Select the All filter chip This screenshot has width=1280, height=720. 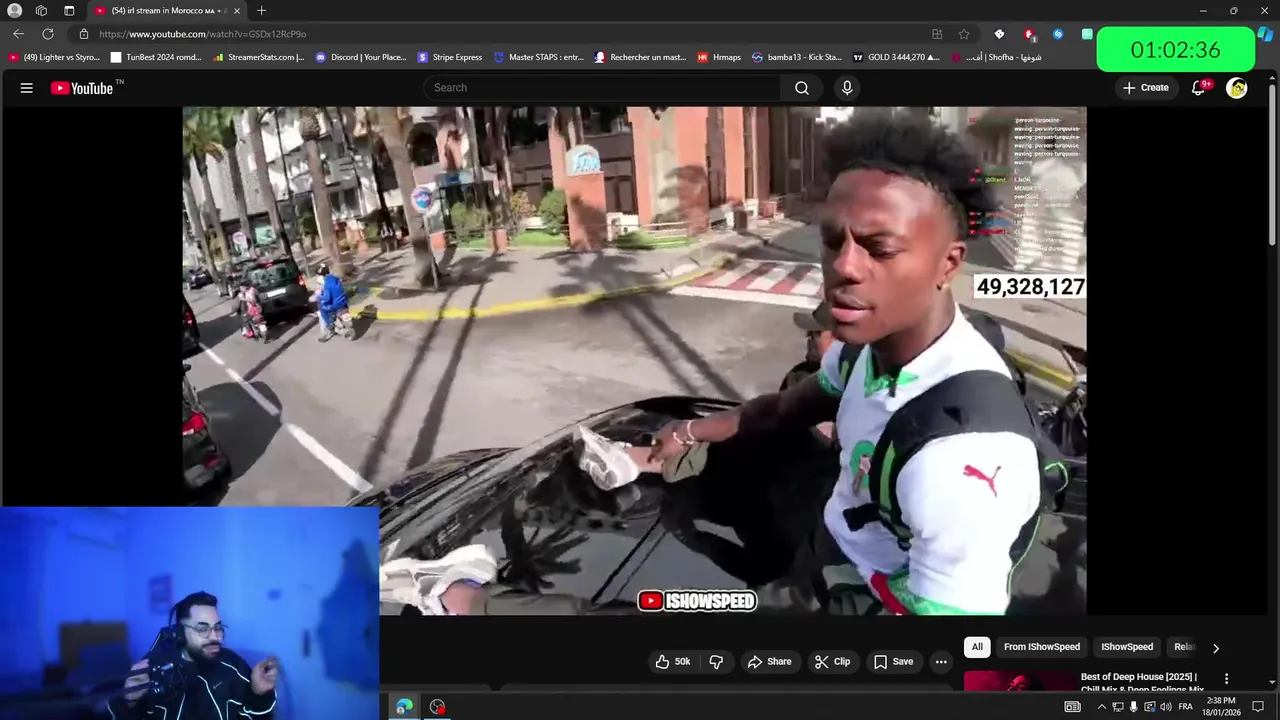click(977, 647)
